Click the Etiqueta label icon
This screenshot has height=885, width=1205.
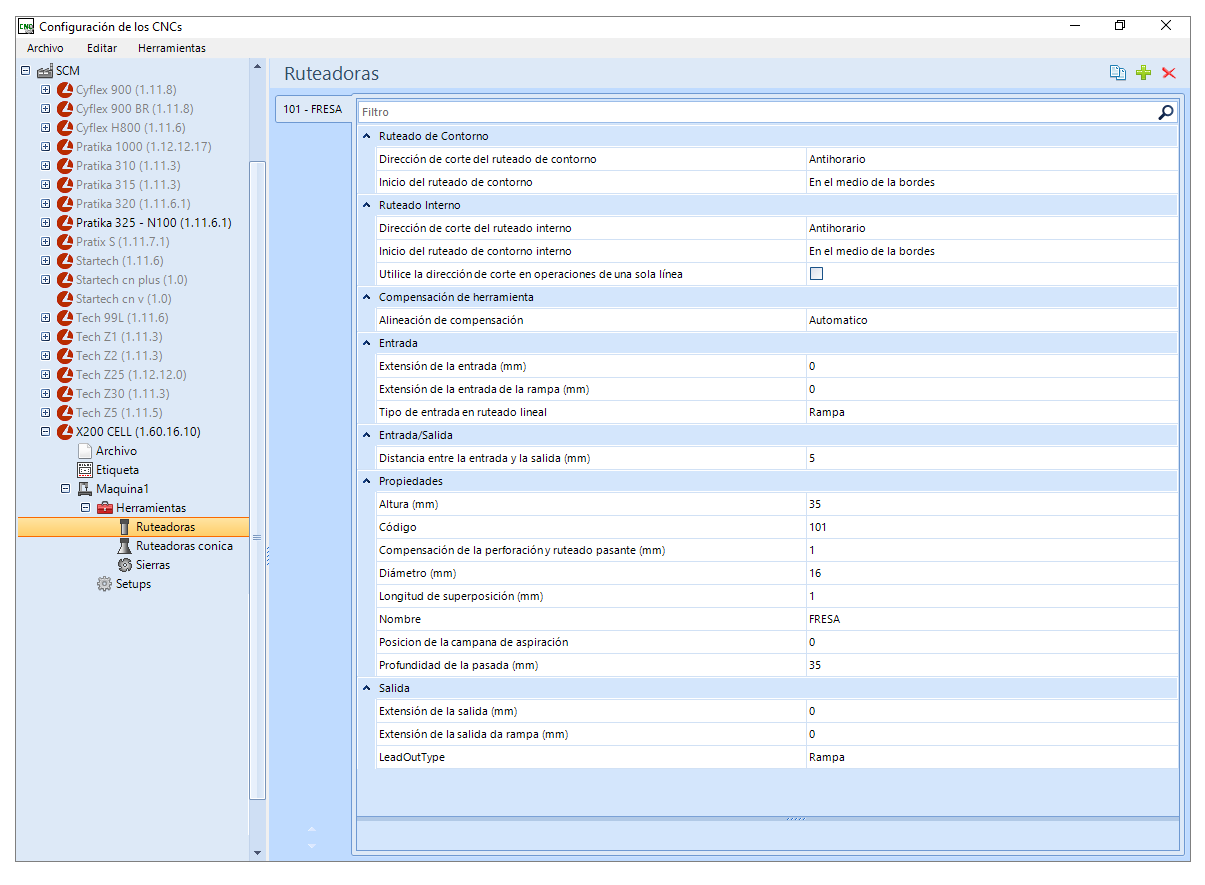coord(85,470)
